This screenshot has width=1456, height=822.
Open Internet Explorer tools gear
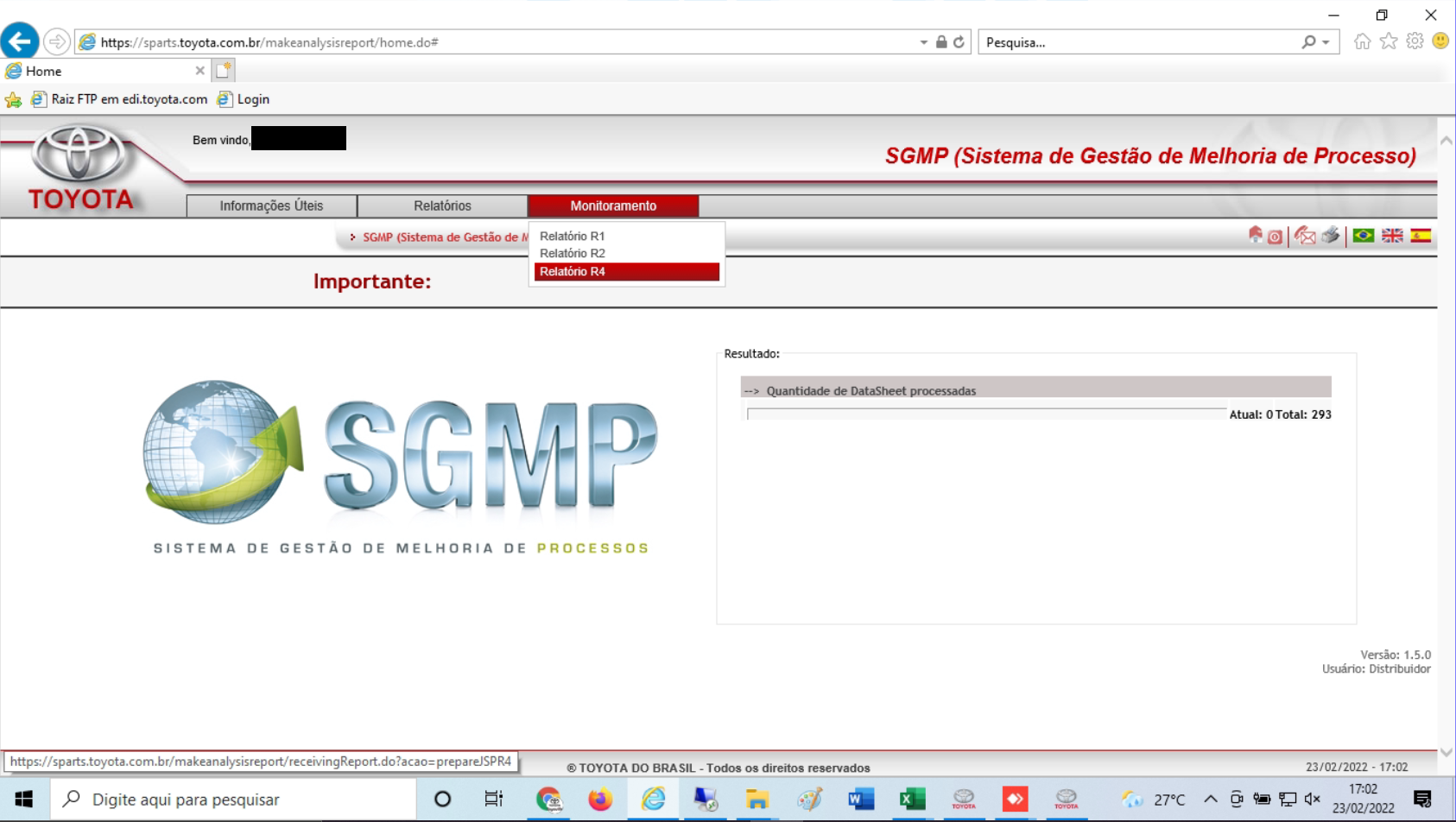coord(1415,41)
